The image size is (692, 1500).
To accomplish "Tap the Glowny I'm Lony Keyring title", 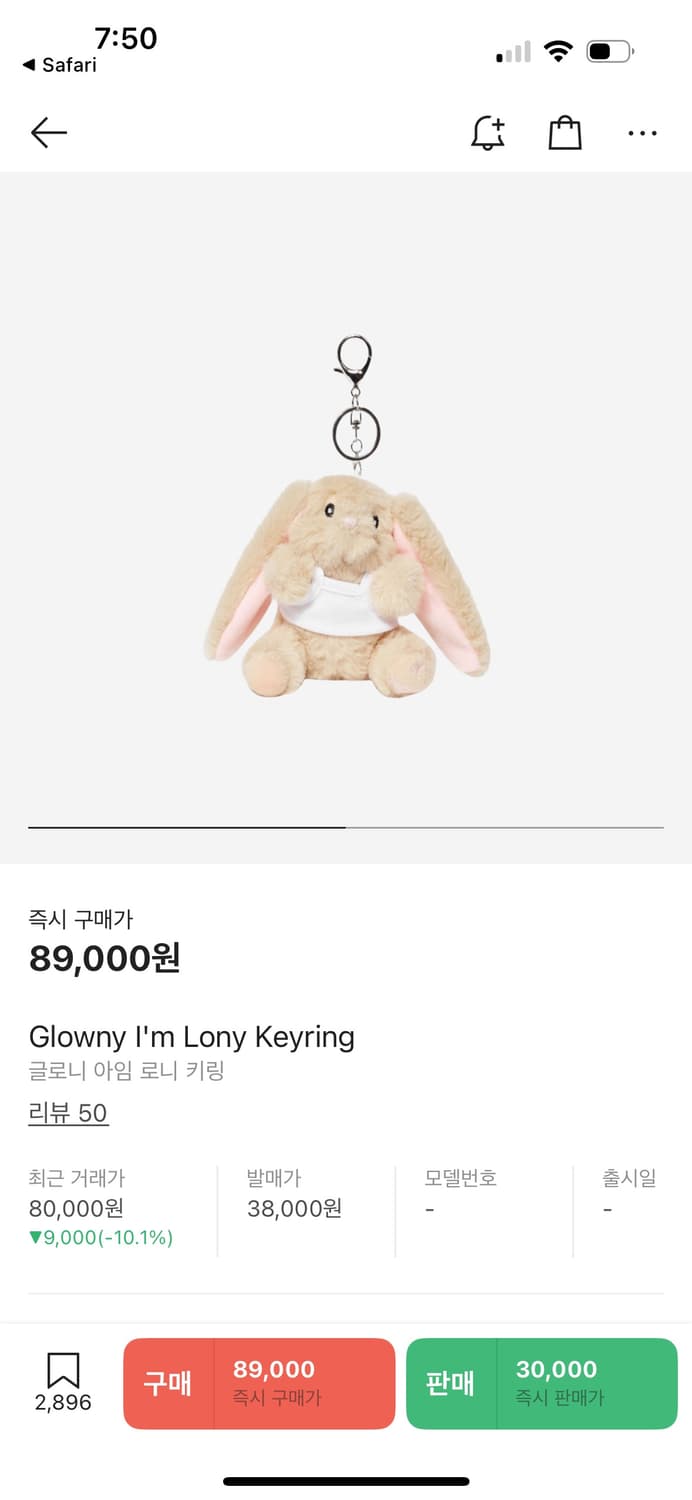I will pos(192,1036).
